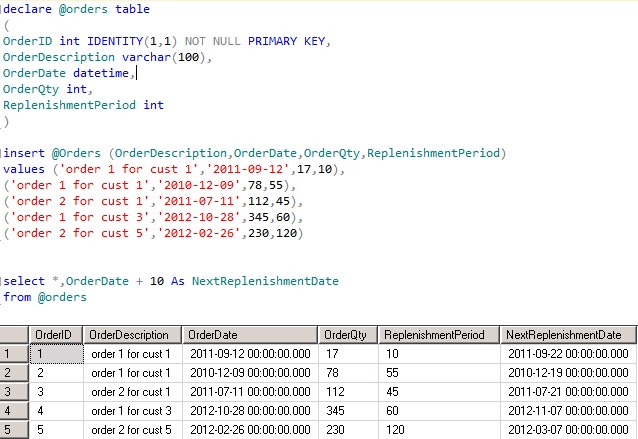The height and width of the screenshot is (439, 638).
Task: Select row header 3 in results grid
Action: click(x=14, y=392)
